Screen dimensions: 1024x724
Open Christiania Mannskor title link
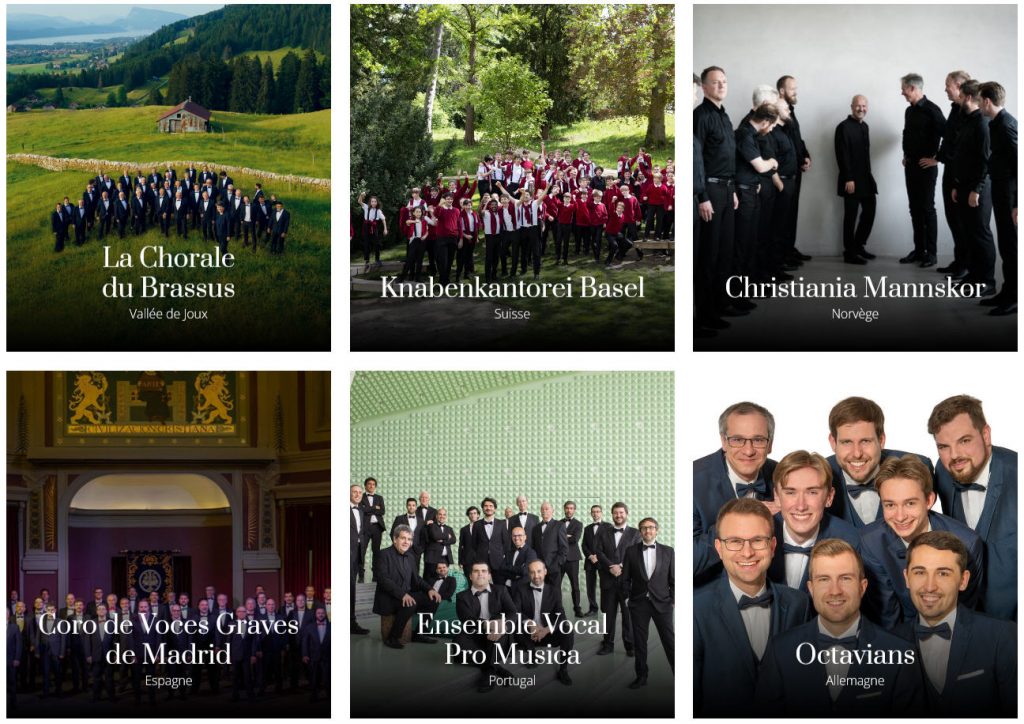point(855,287)
